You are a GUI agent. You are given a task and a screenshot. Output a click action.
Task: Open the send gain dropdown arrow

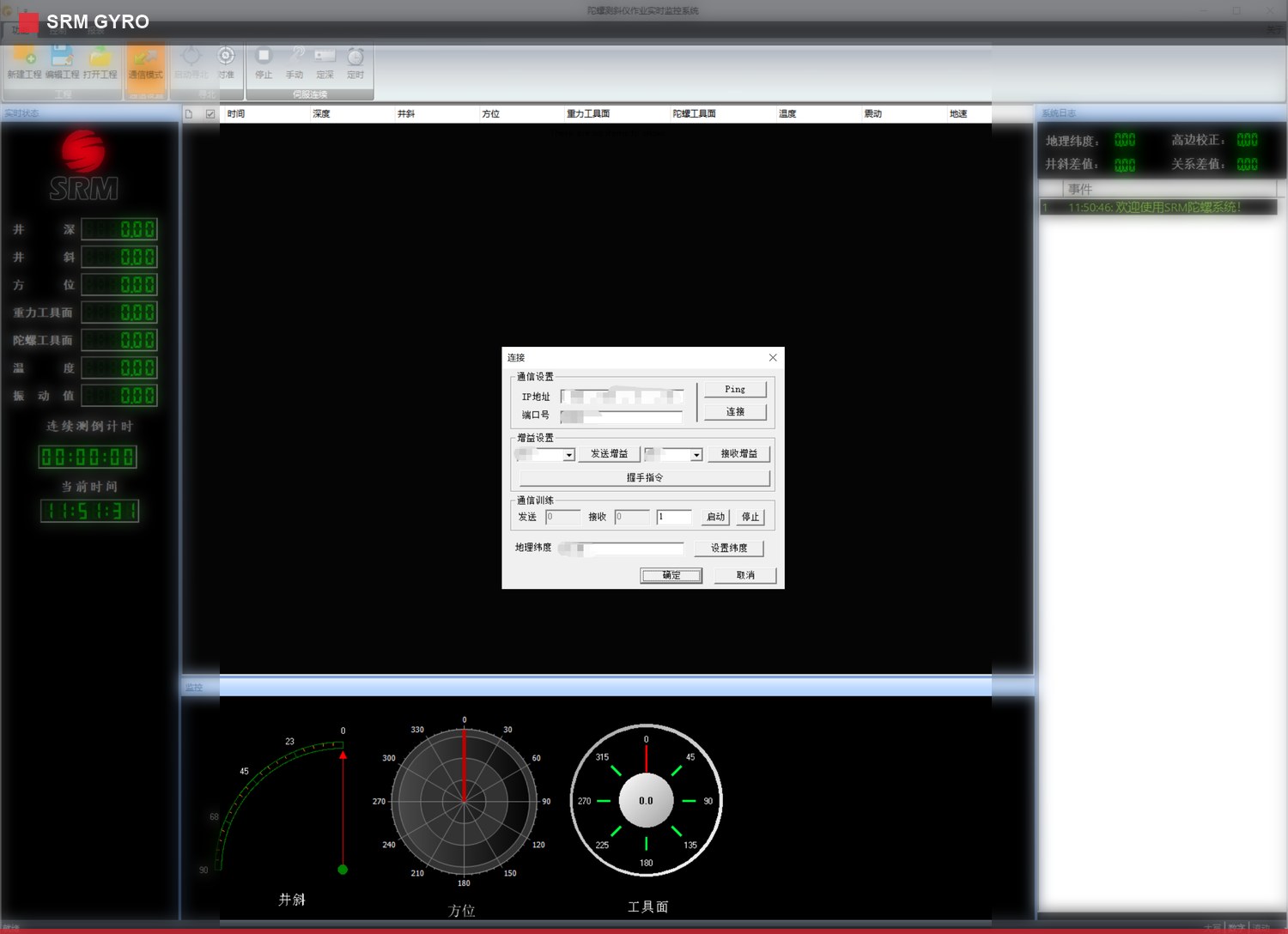(x=568, y=455)
